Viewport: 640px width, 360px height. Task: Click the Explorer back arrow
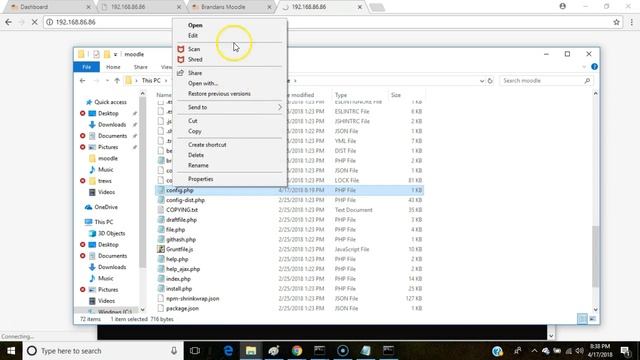(x=82, y=81)
